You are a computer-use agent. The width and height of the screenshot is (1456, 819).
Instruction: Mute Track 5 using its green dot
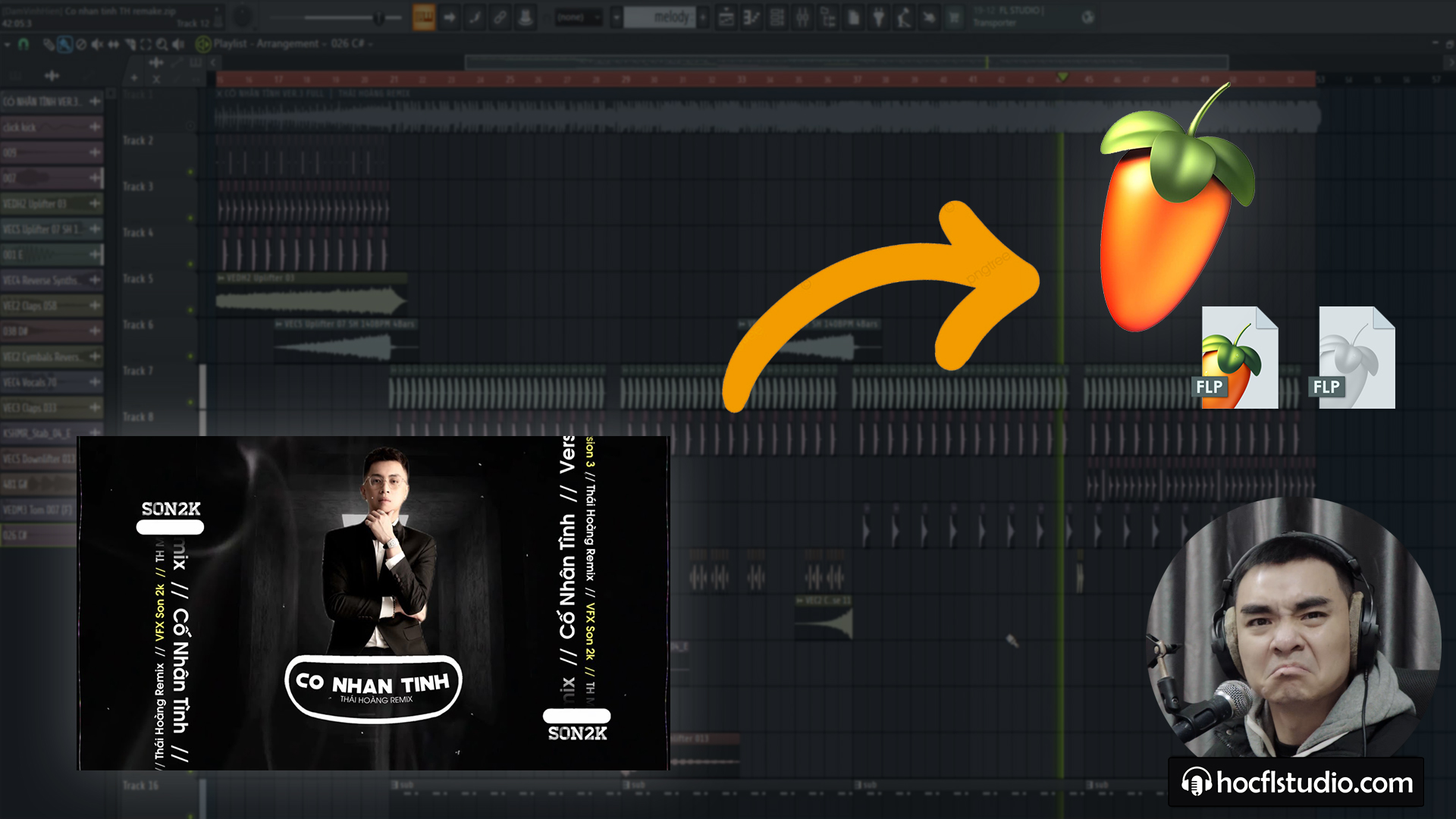click(x=190, y=310)
